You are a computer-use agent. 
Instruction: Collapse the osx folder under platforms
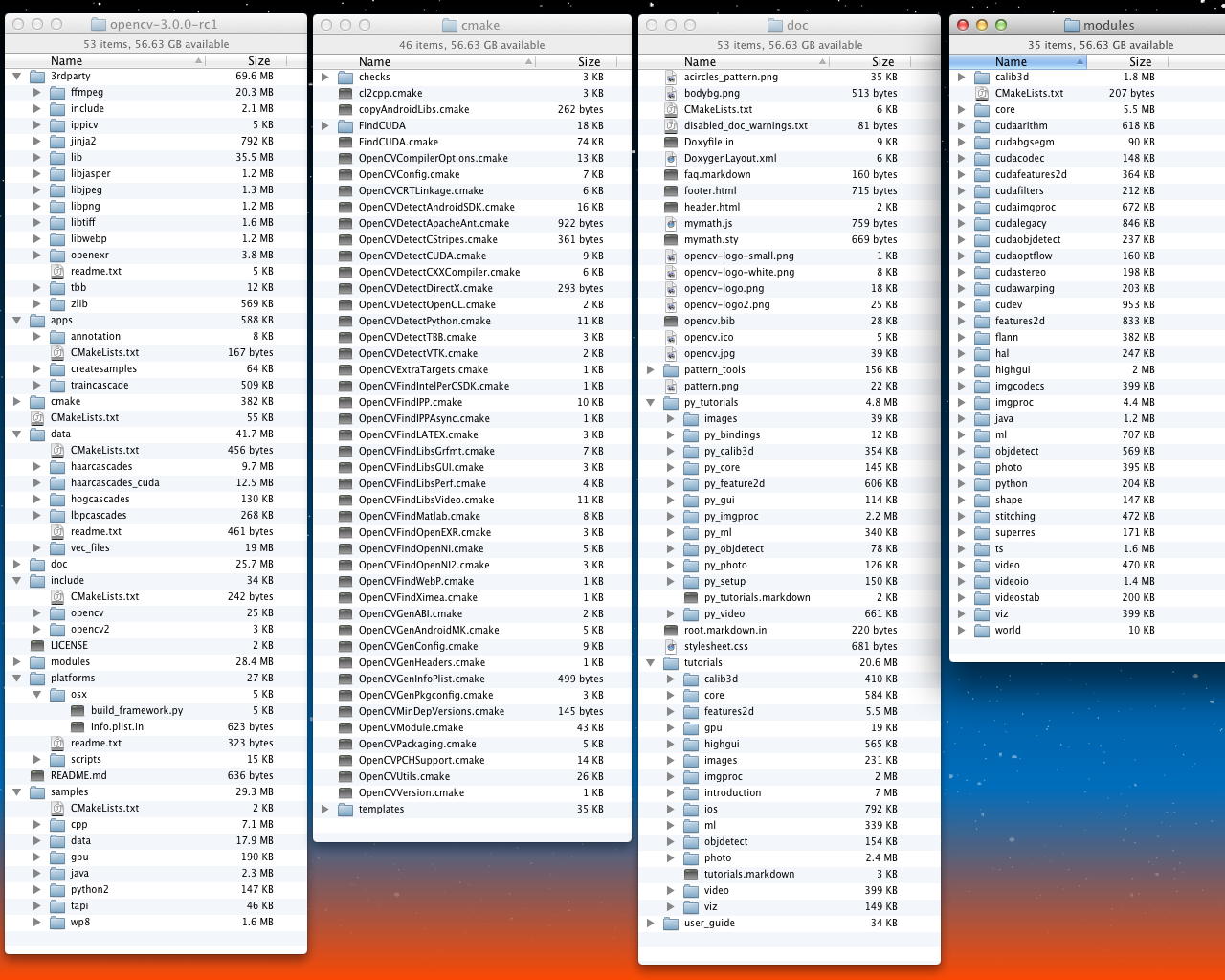click(37, 695)
